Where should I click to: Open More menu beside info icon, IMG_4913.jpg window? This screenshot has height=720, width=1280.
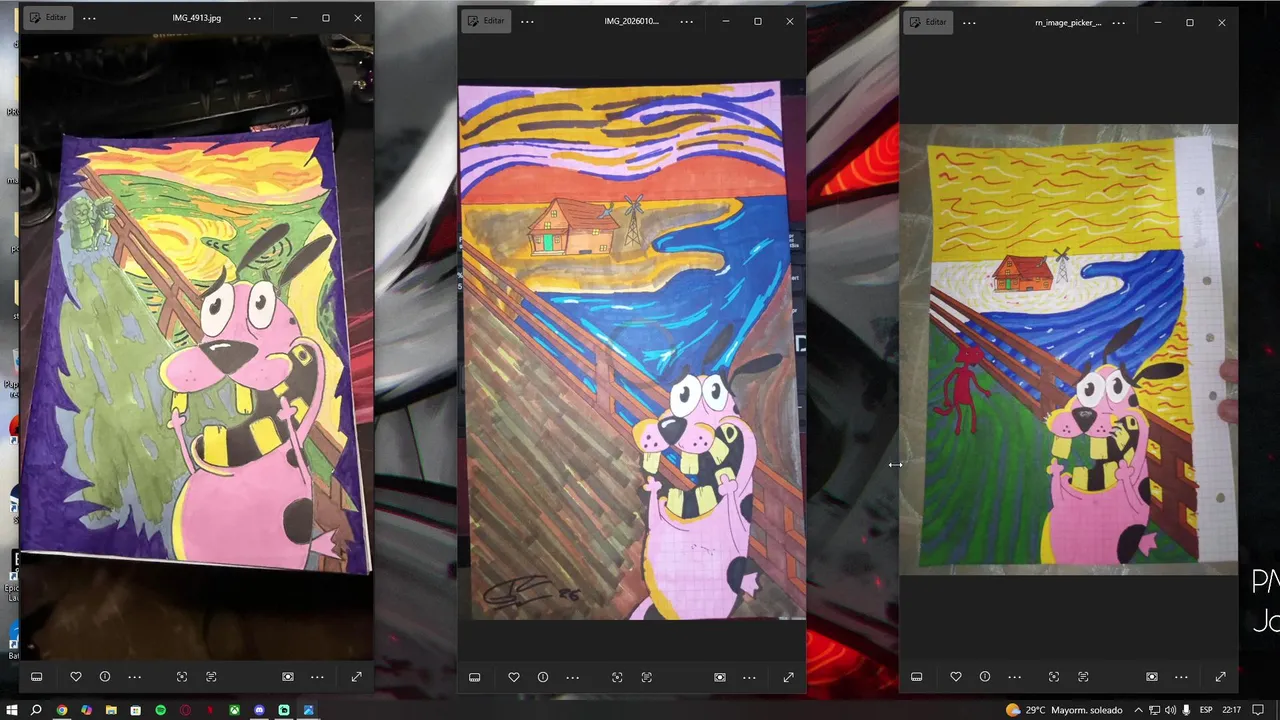point(134,677)
